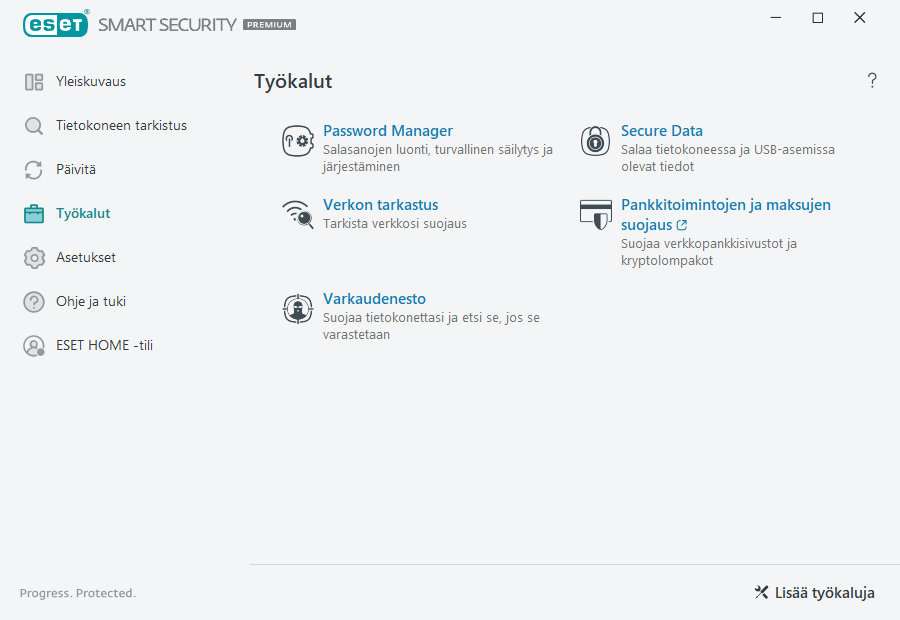Click the Progress. Protected. status text
This screenshot has width=900, height=620.
point(77,593)
